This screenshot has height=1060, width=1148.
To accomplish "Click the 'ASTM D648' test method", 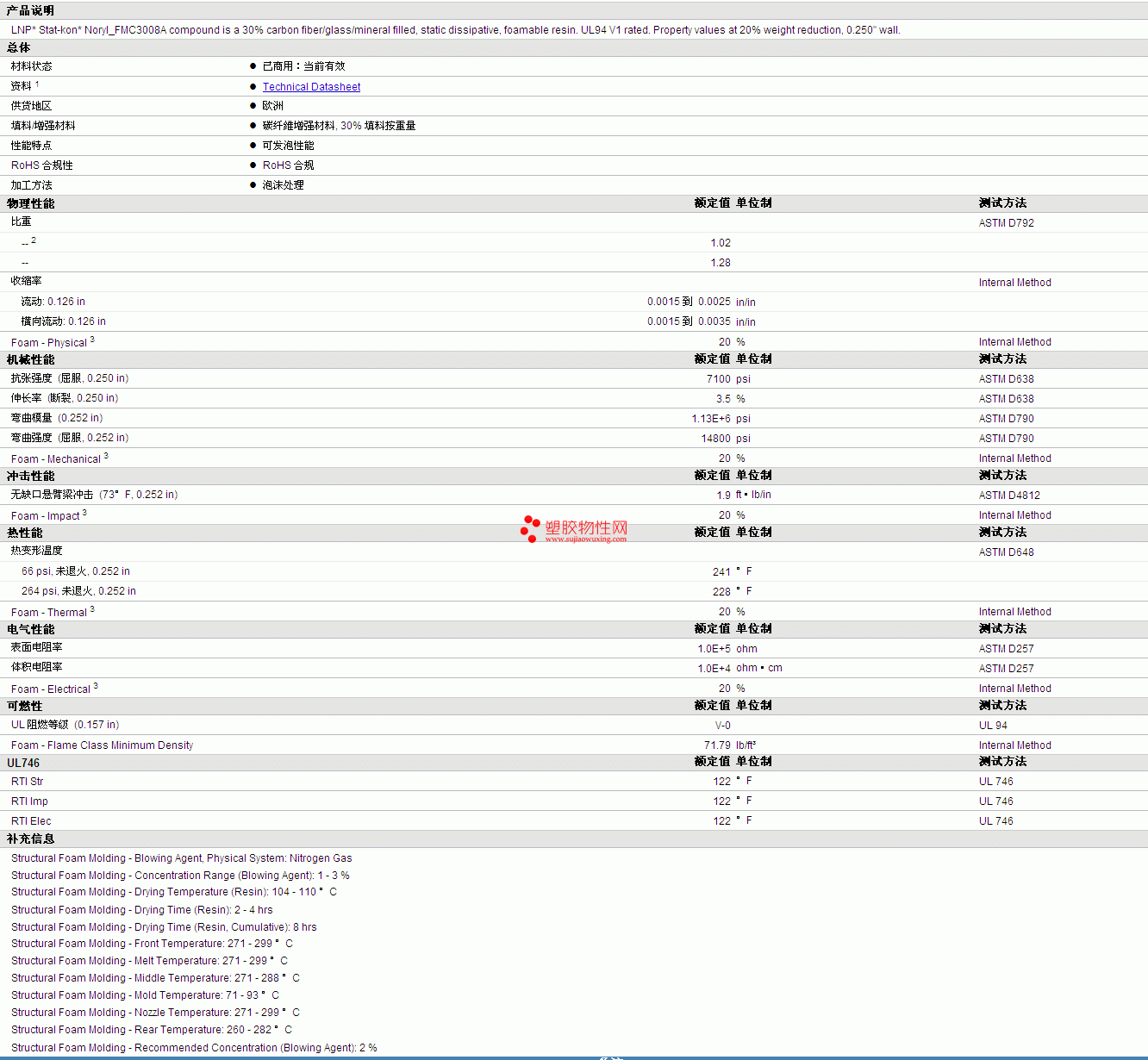I will click(x=1006, y=552).
